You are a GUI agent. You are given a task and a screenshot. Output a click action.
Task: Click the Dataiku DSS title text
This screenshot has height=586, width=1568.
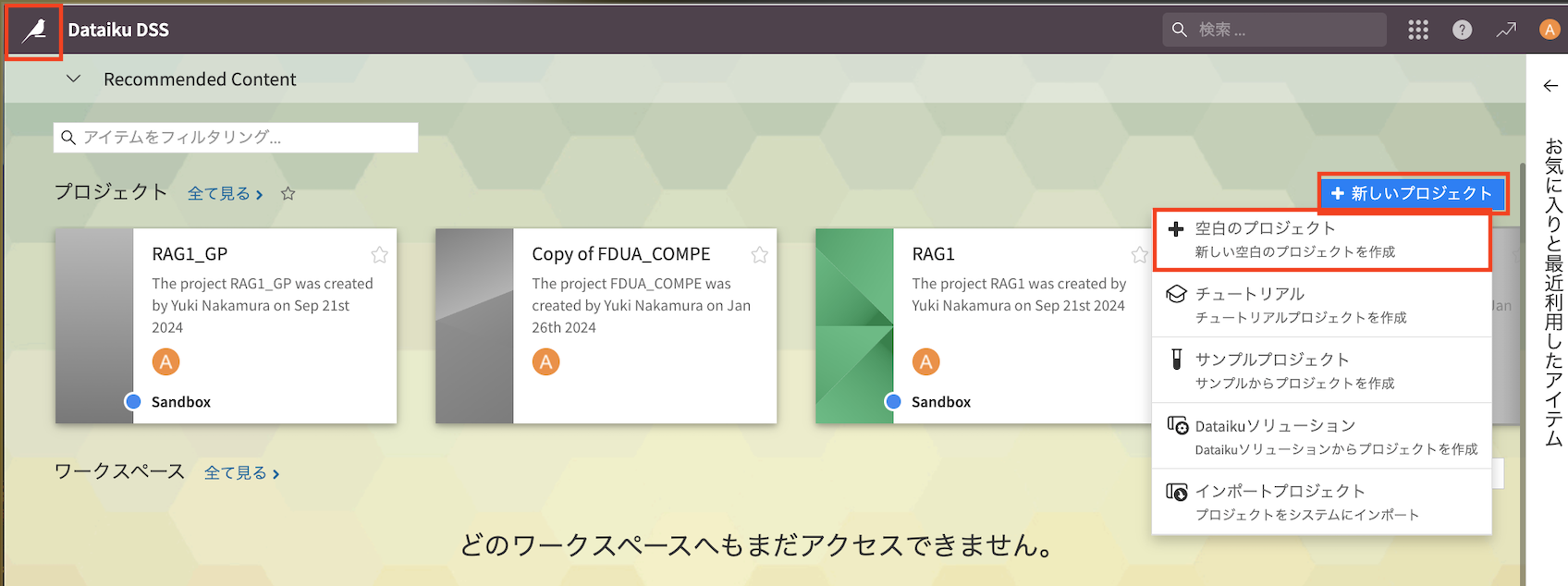pos(118,30)
